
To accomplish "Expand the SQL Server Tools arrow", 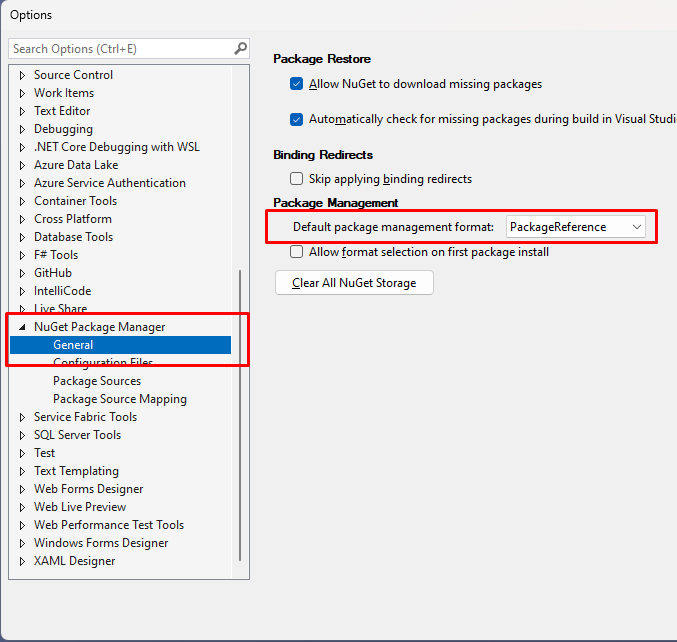I will click(x=22, y=435).
